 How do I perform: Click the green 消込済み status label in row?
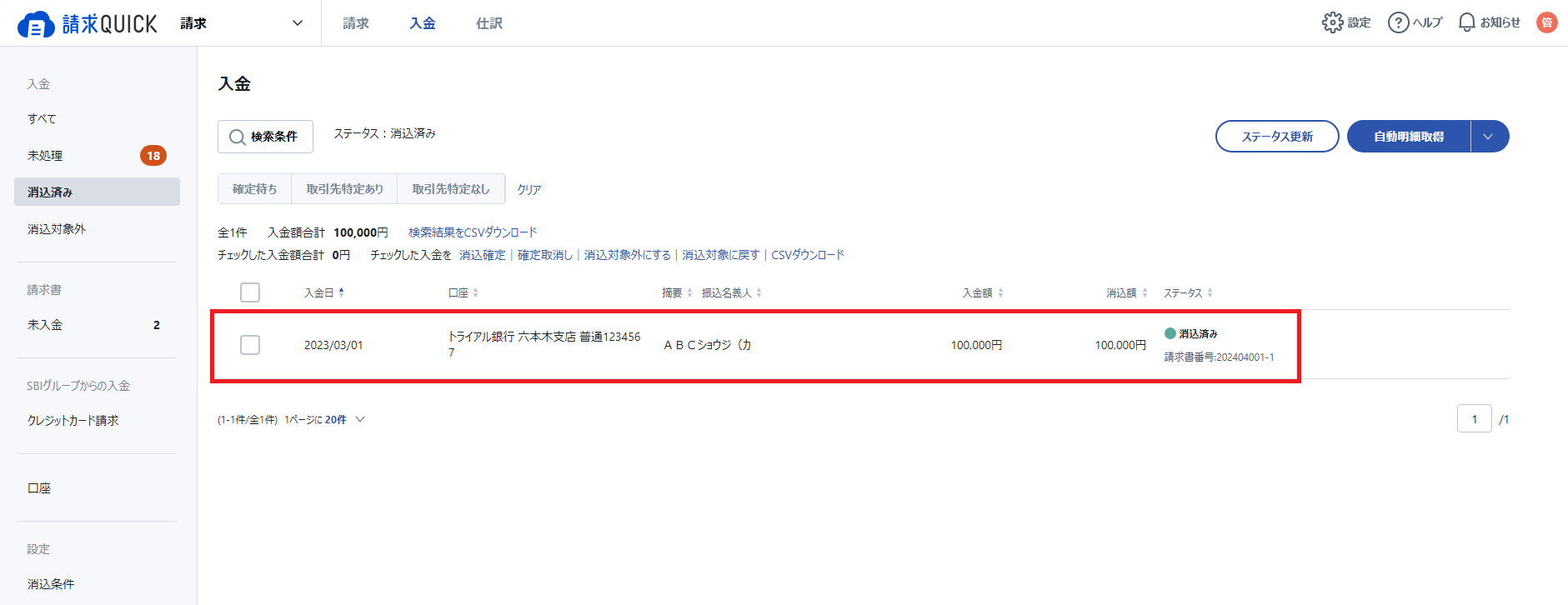(1191, 334)
